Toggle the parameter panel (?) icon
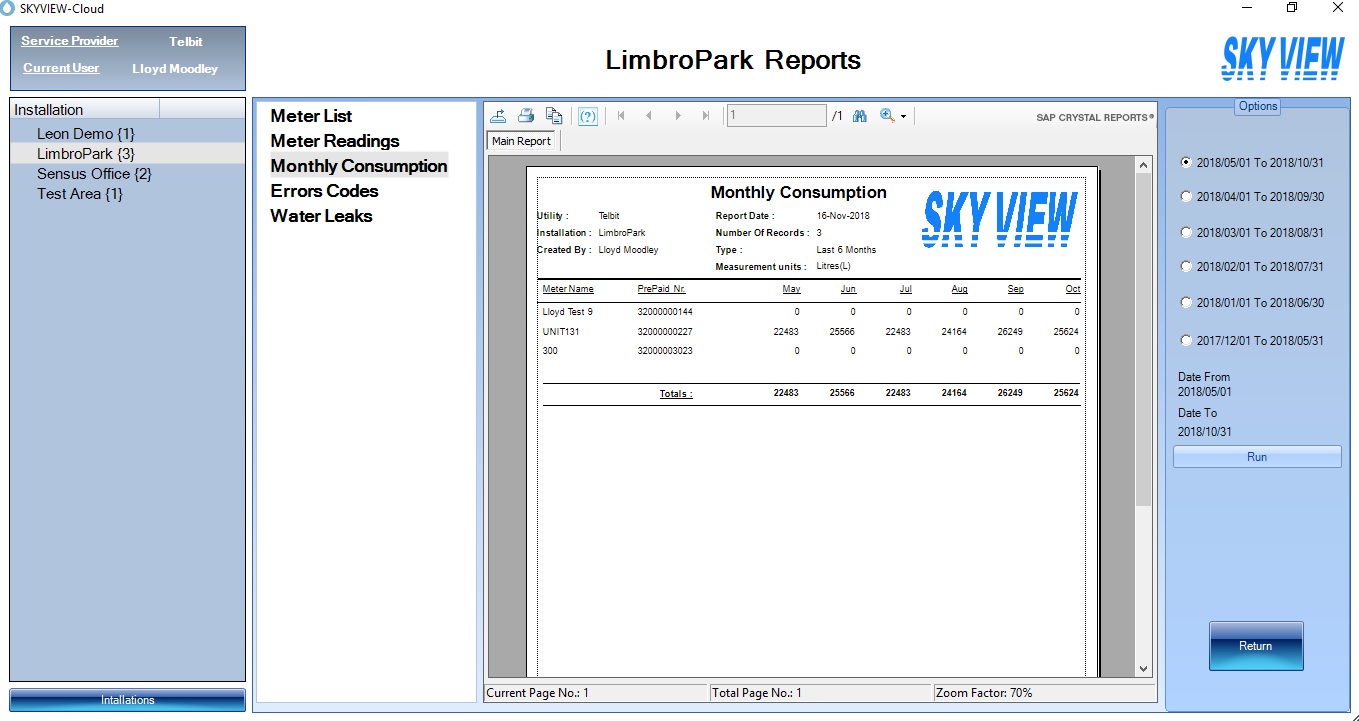The width and height of the screenshot is (1359, 721). tap(588, 116)
